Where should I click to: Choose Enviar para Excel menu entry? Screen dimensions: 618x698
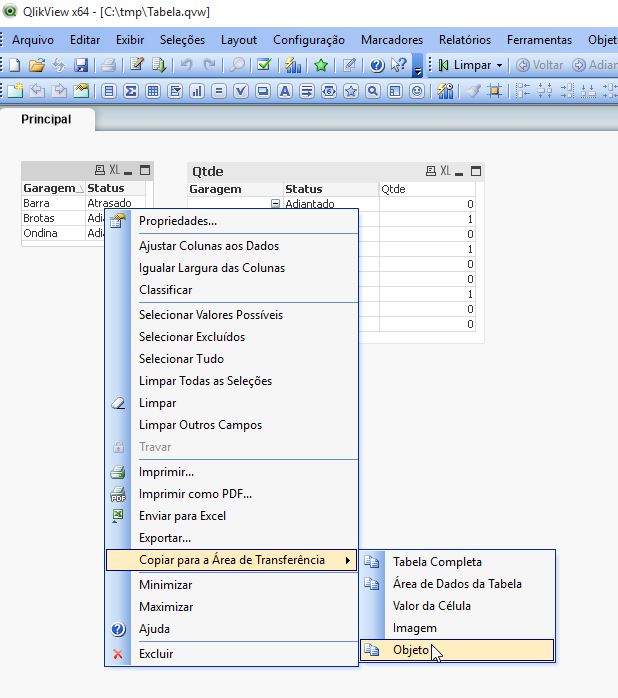231,516
